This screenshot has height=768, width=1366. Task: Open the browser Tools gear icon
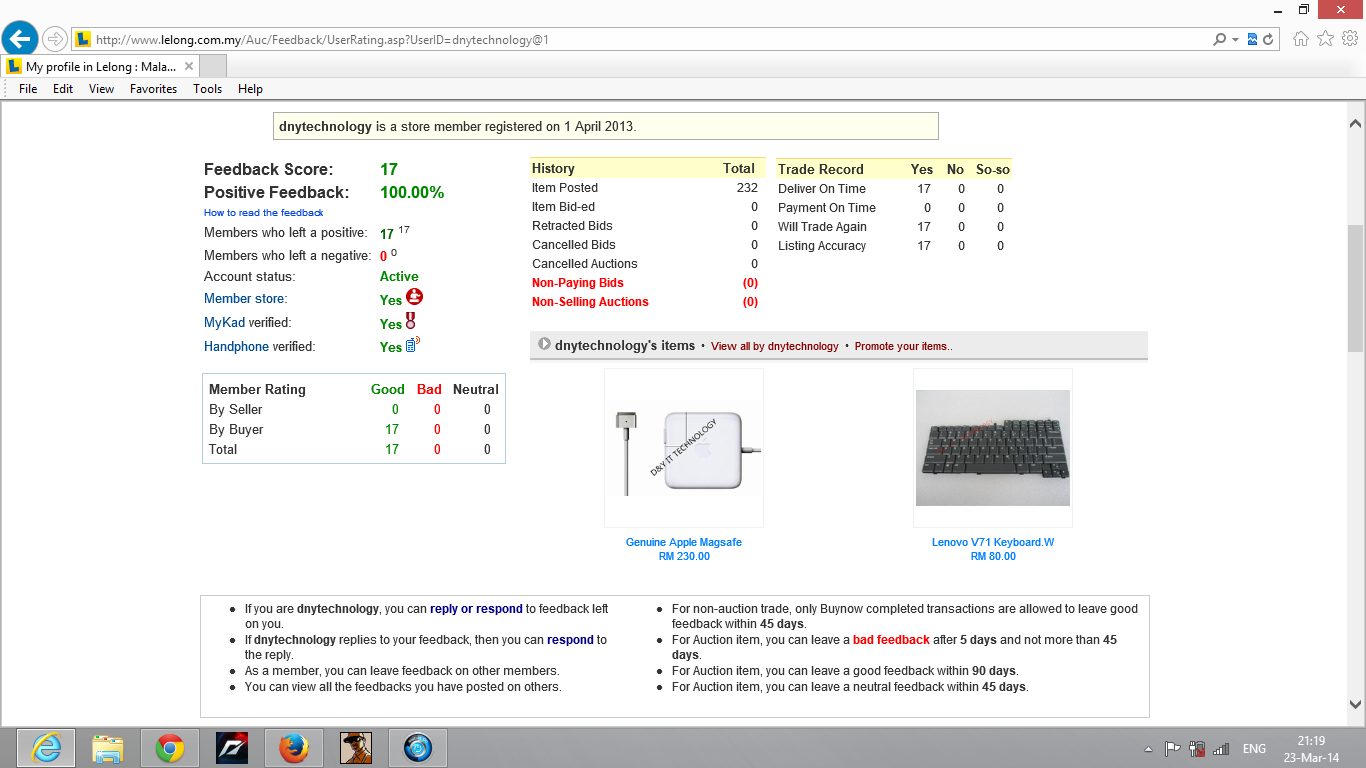tap(1349, 39)
